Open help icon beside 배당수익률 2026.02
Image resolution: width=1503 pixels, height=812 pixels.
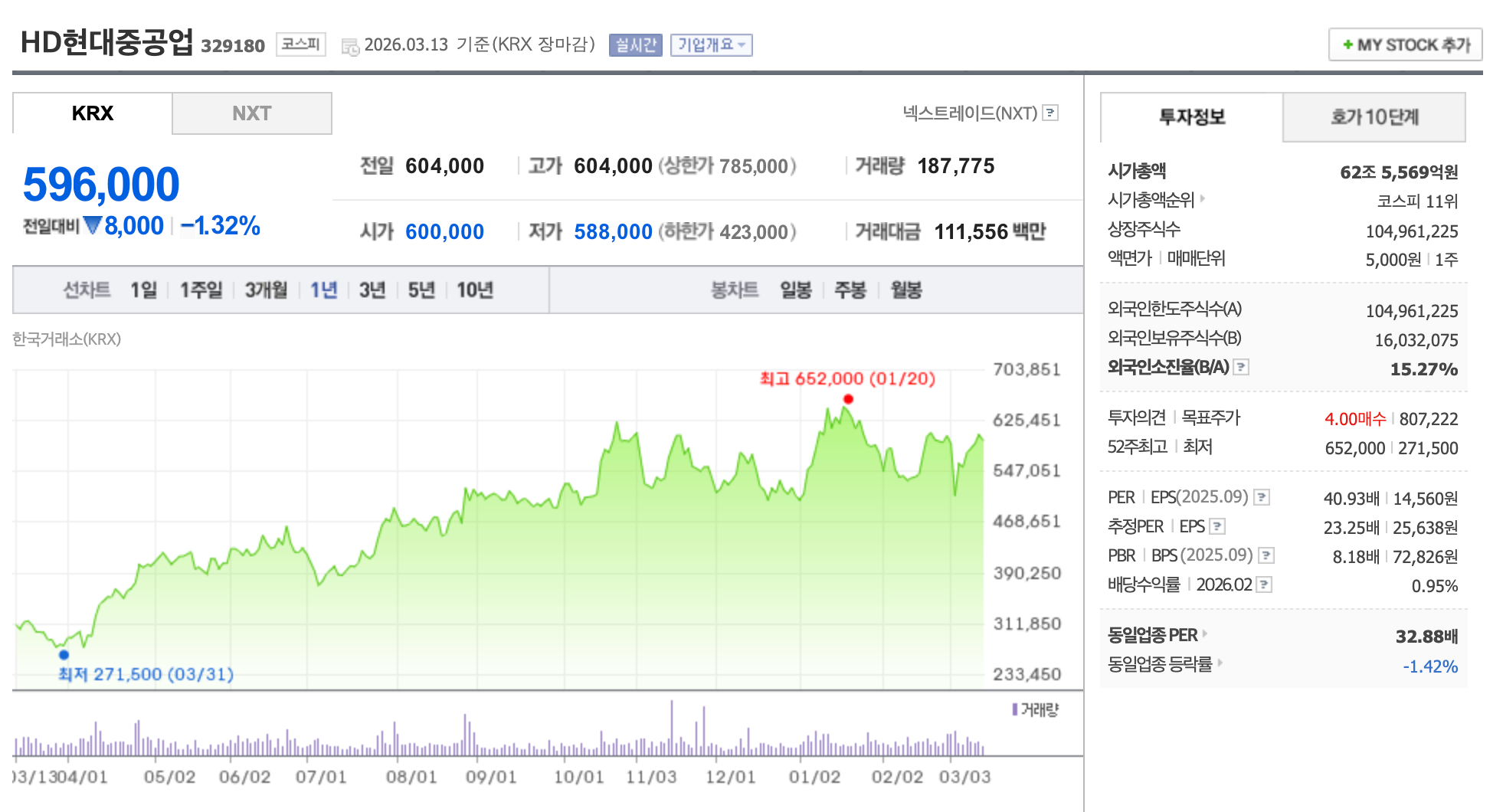[x=1264, y=584]
